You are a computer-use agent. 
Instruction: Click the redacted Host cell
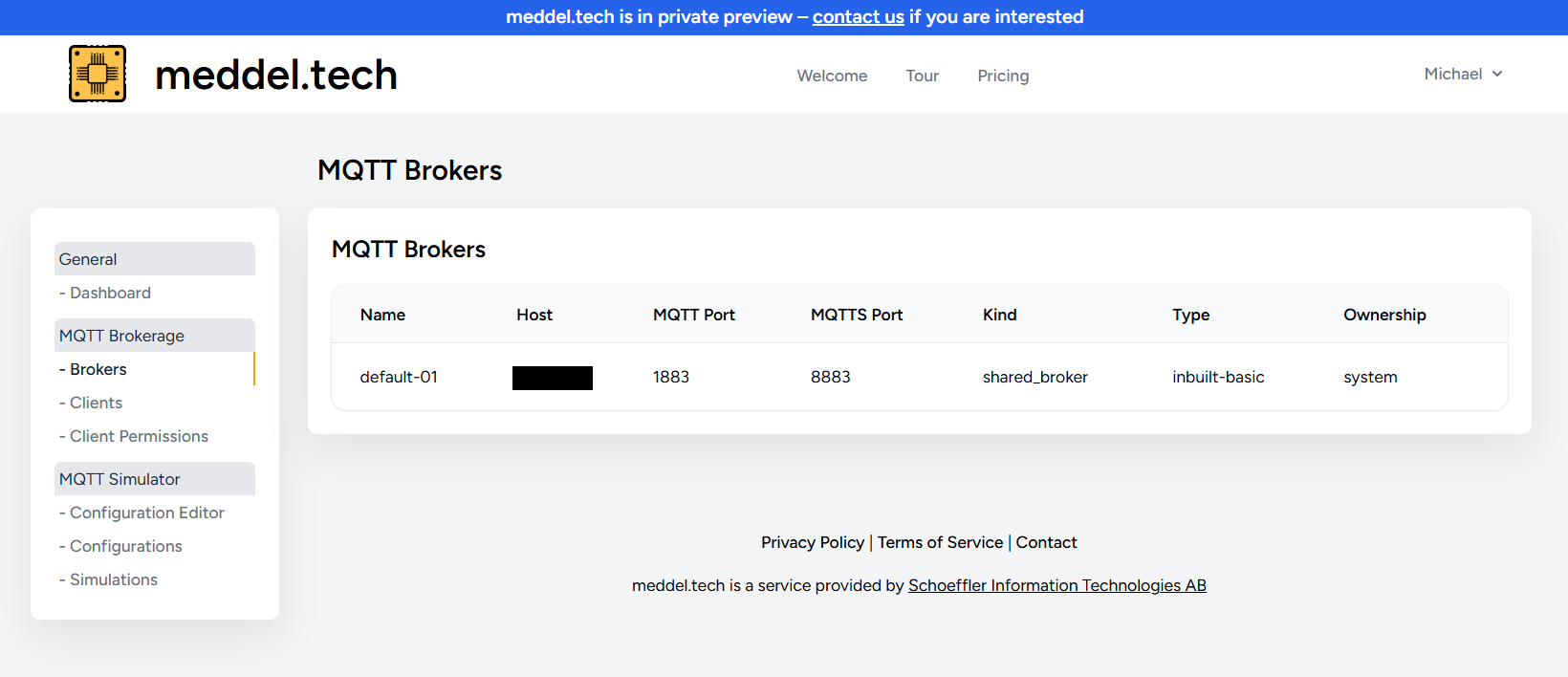click(x=553, y=378)
